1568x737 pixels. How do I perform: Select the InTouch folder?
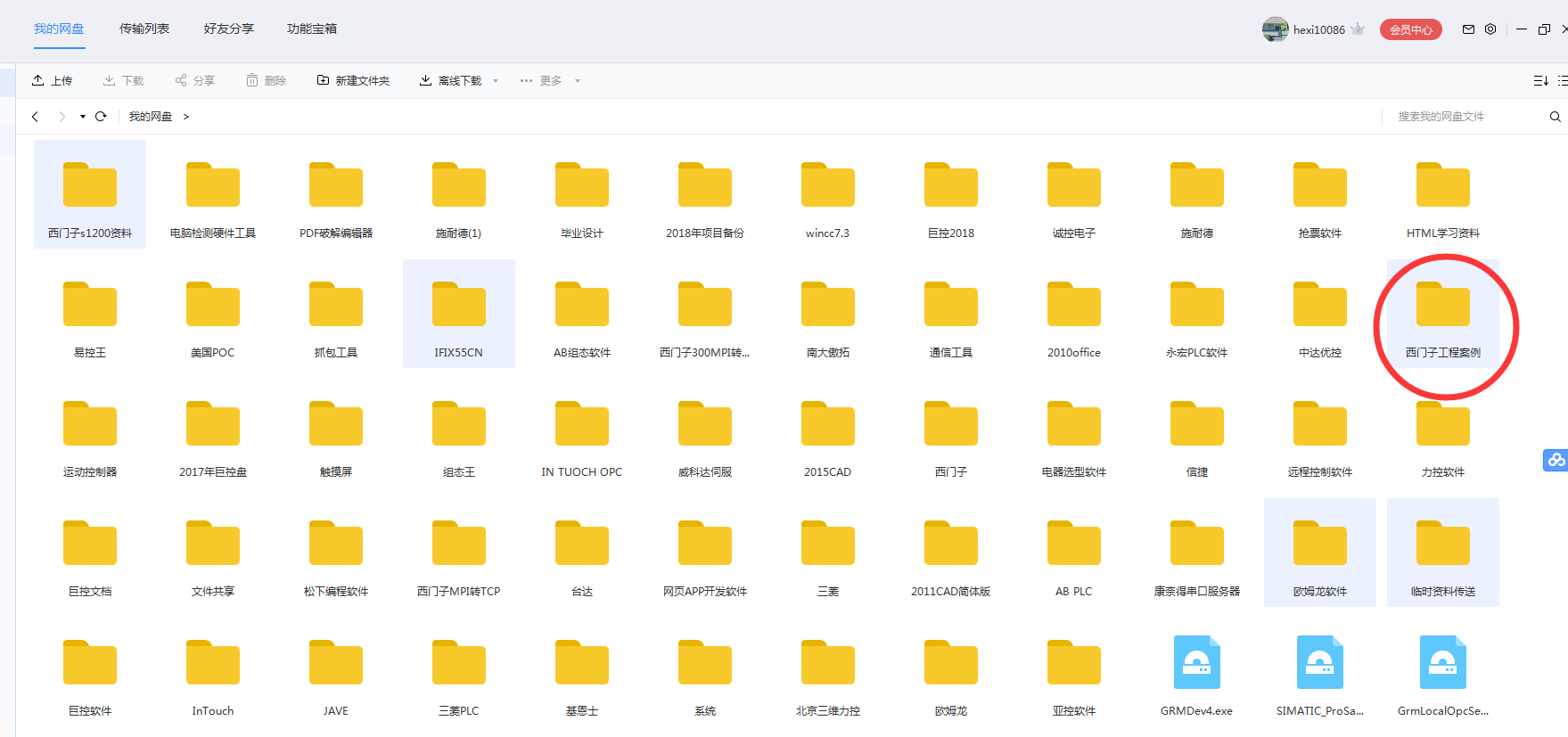tap(213, 672)
